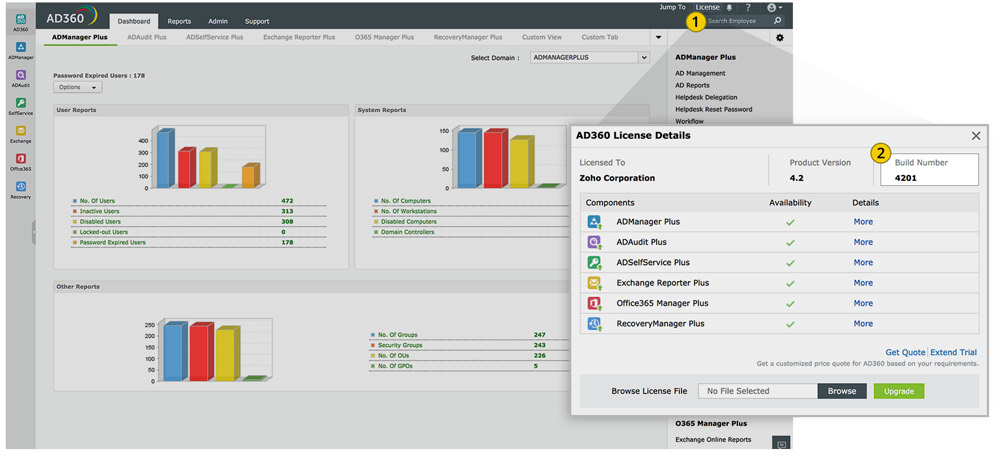Screen dimensions: 998x467
Task: Open Exchange Online Reports link
Action: (x=713, y=440)
